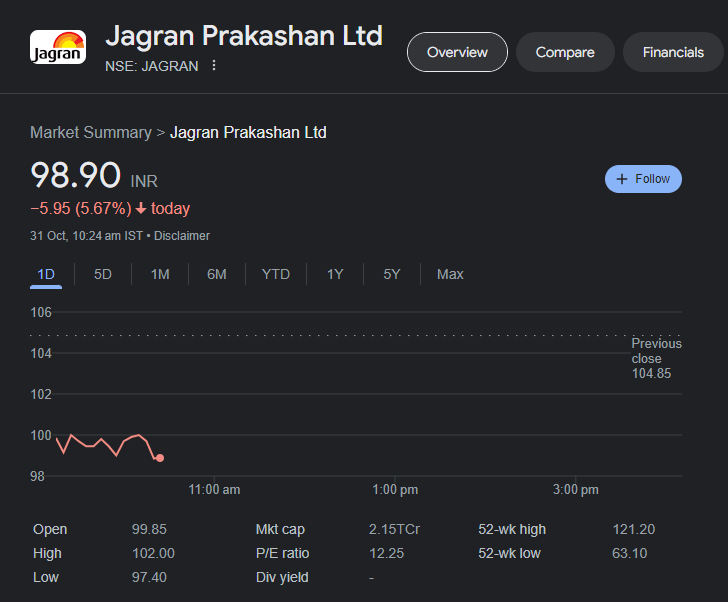
Task: Click the Previous close 104.85 label
Action: click(x=656, y=358)
